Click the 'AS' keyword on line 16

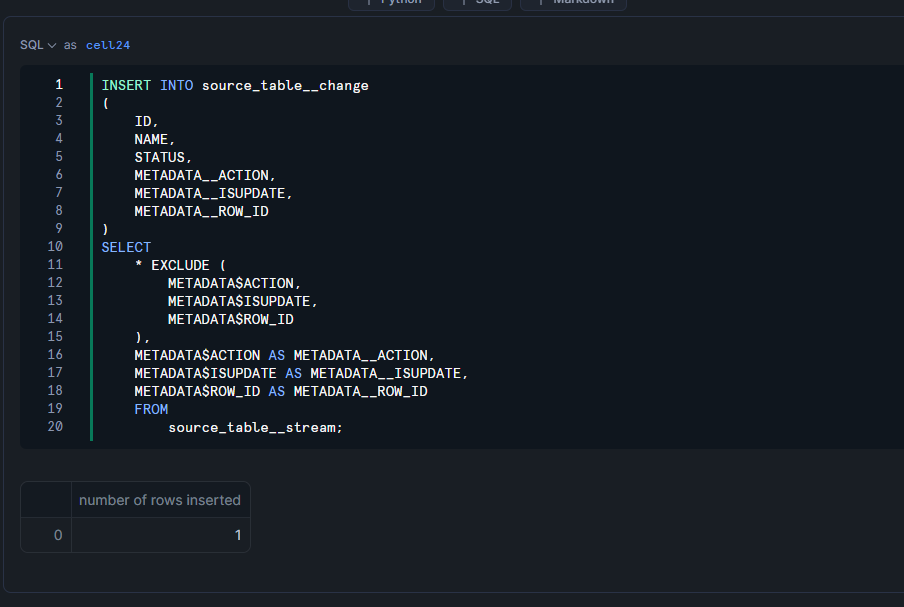click(277, 355)
